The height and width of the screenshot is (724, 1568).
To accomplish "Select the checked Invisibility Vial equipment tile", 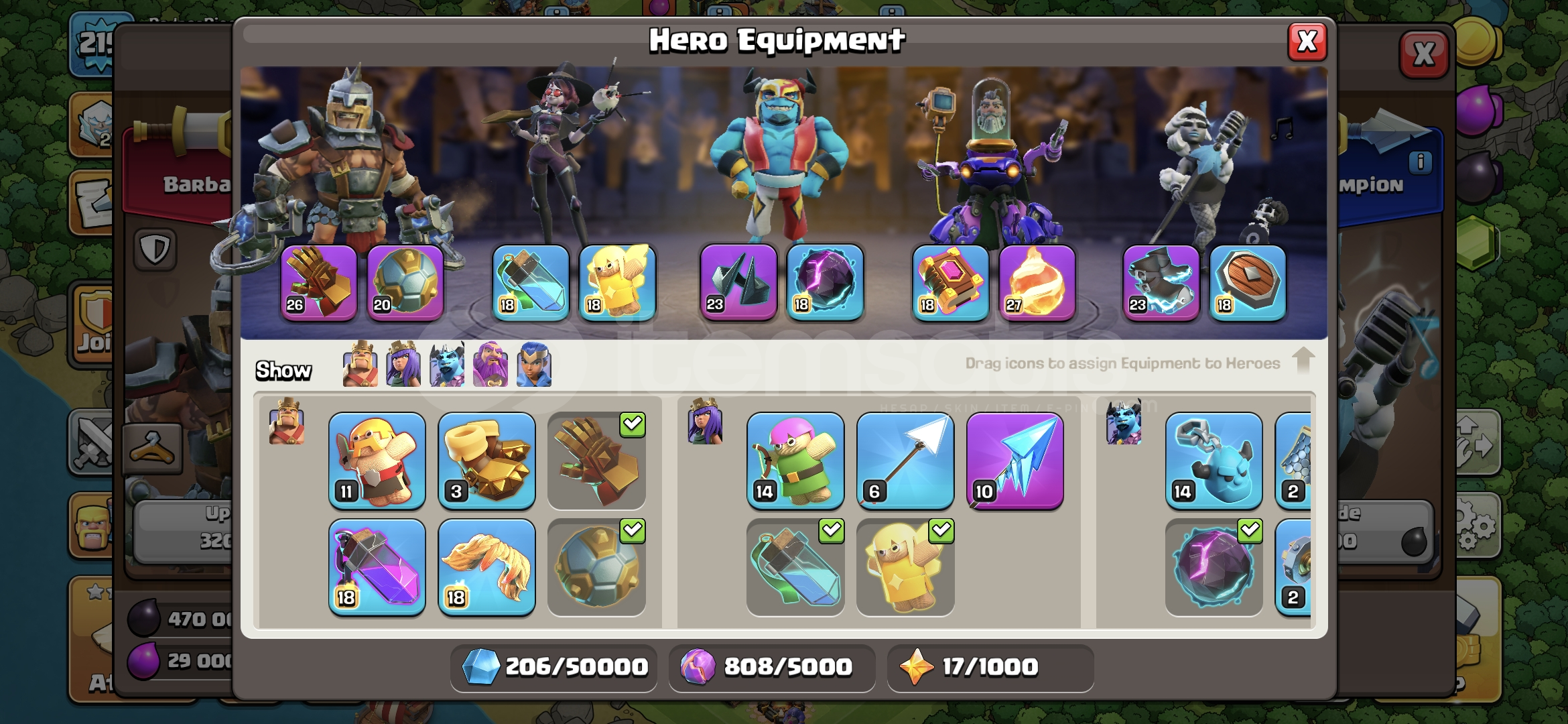I will tap(795, 567).
